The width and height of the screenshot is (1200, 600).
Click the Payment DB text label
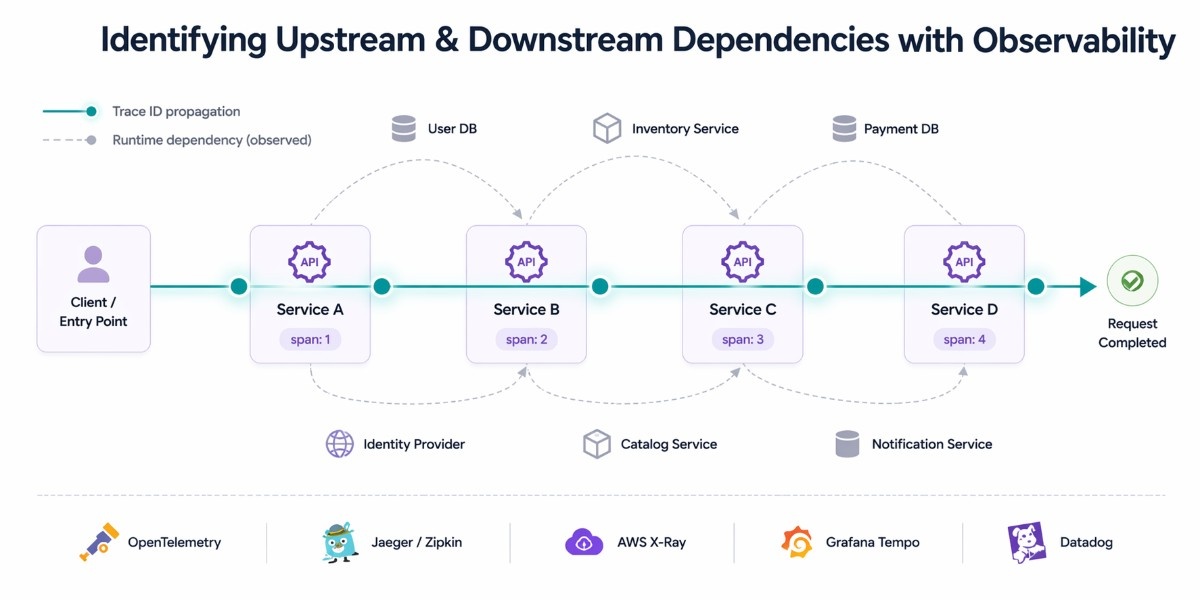click(901, 129)
